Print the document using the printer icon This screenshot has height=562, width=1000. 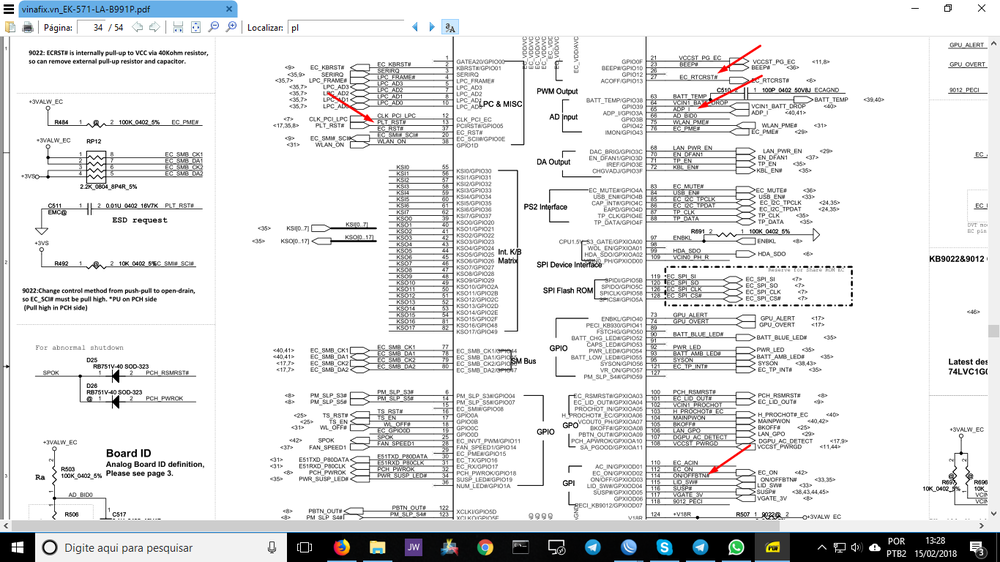click(x=27, y=28)
